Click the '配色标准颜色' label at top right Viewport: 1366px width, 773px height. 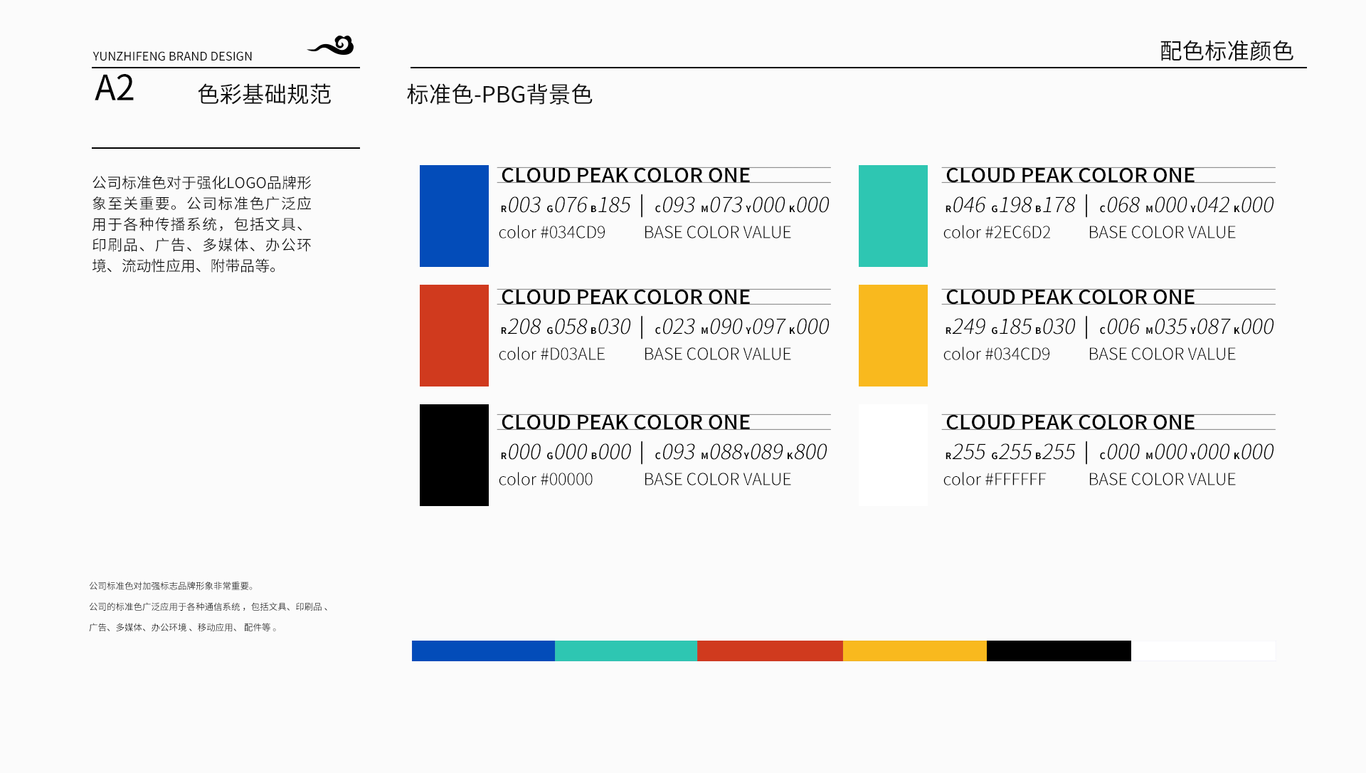click(1227, 51)
